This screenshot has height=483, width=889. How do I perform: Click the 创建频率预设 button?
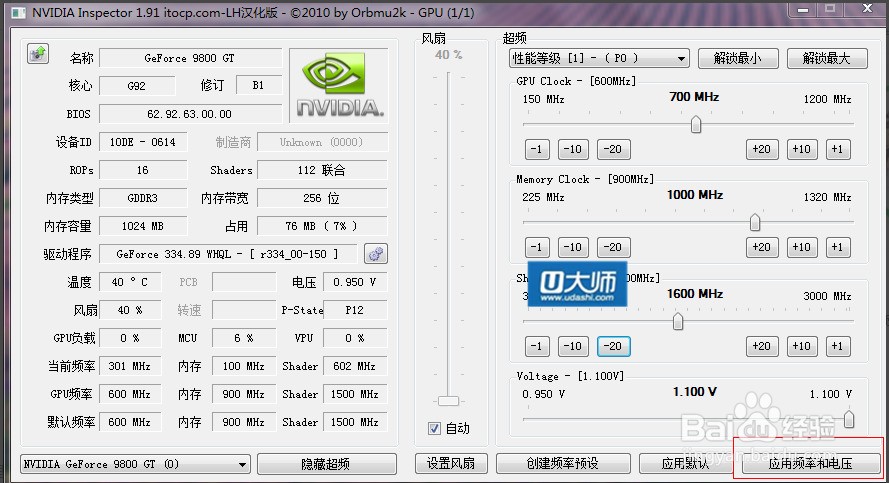point(562,464)
